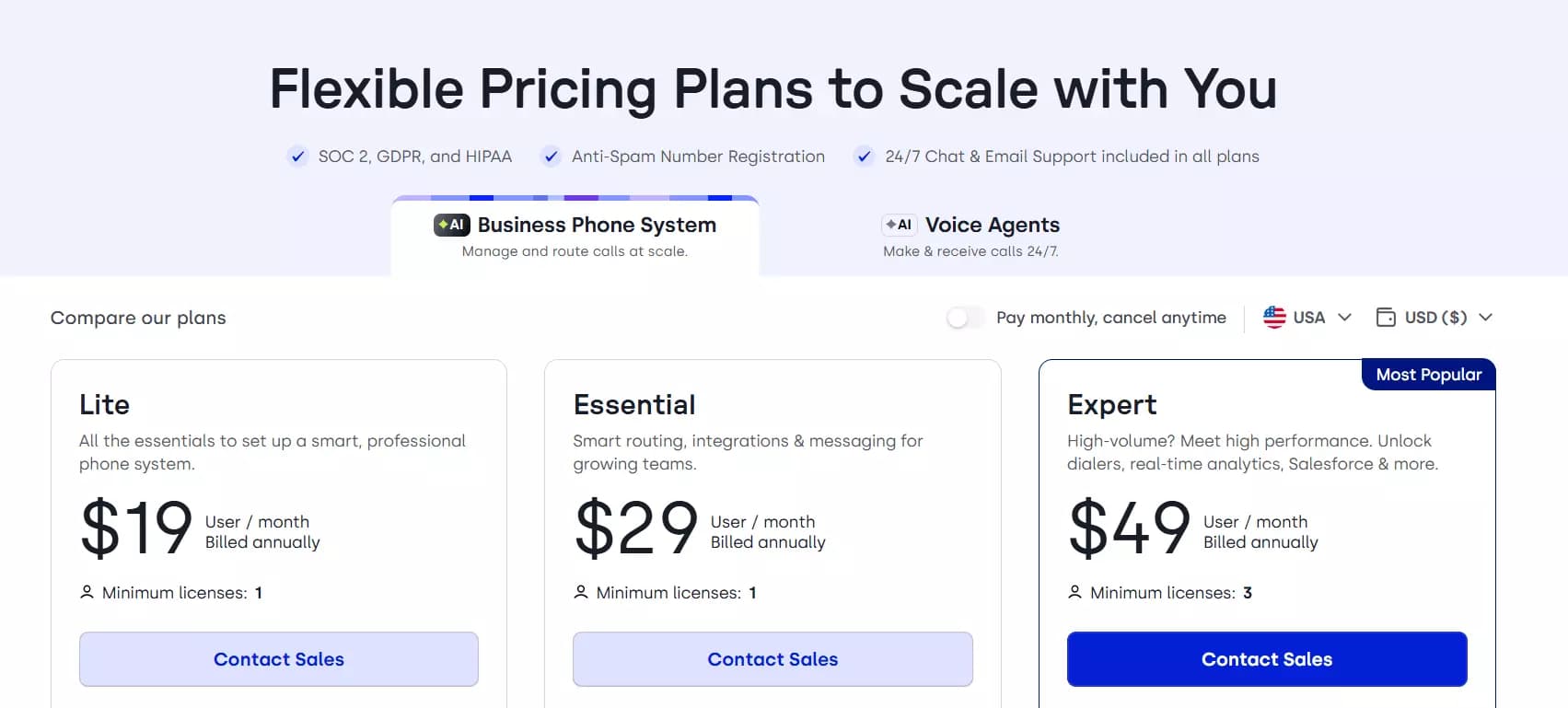Click the Most Popular badge
The height and width of the screenshot is (708, 1568).
pos(1428,374)
